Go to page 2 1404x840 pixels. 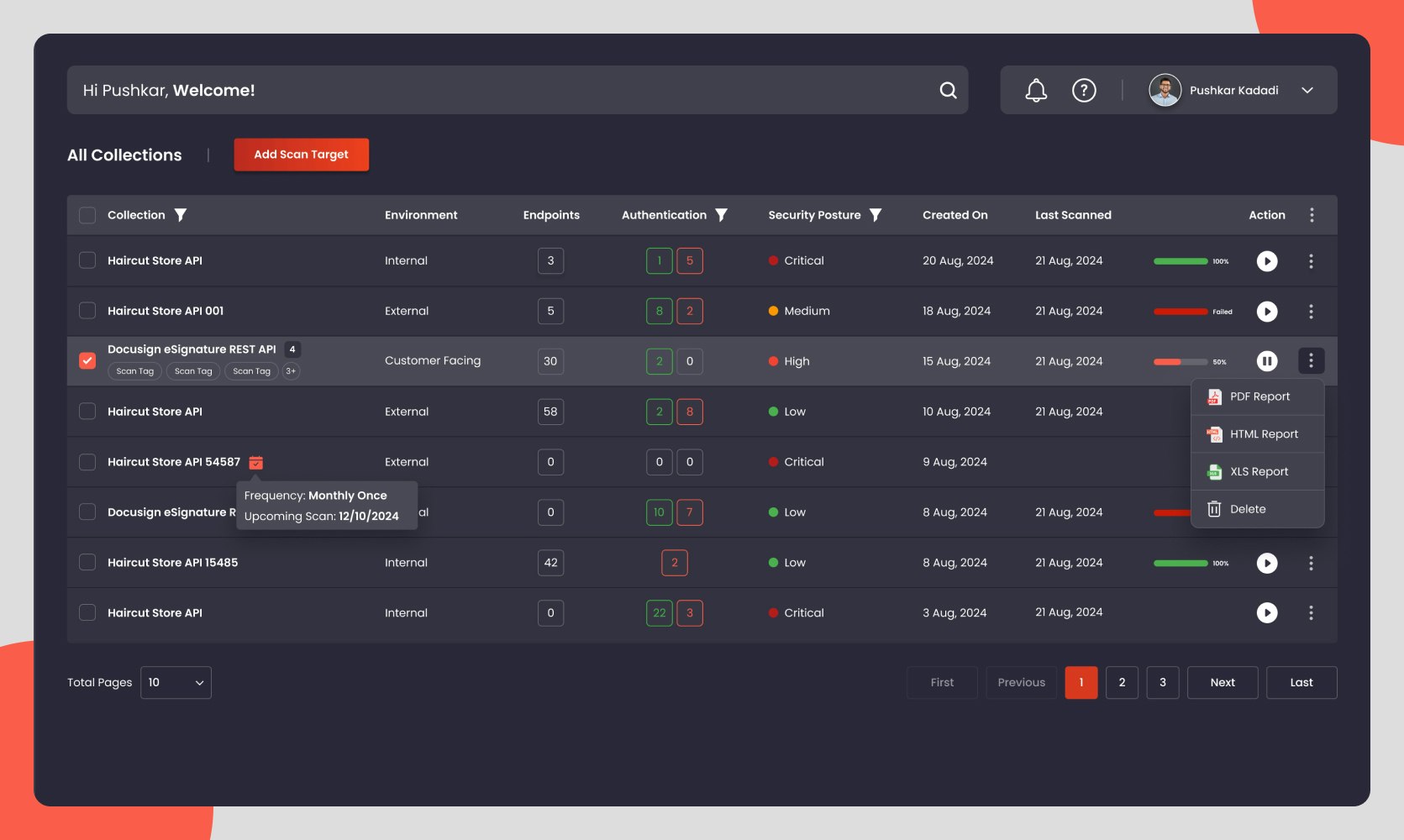(1122, 682)
